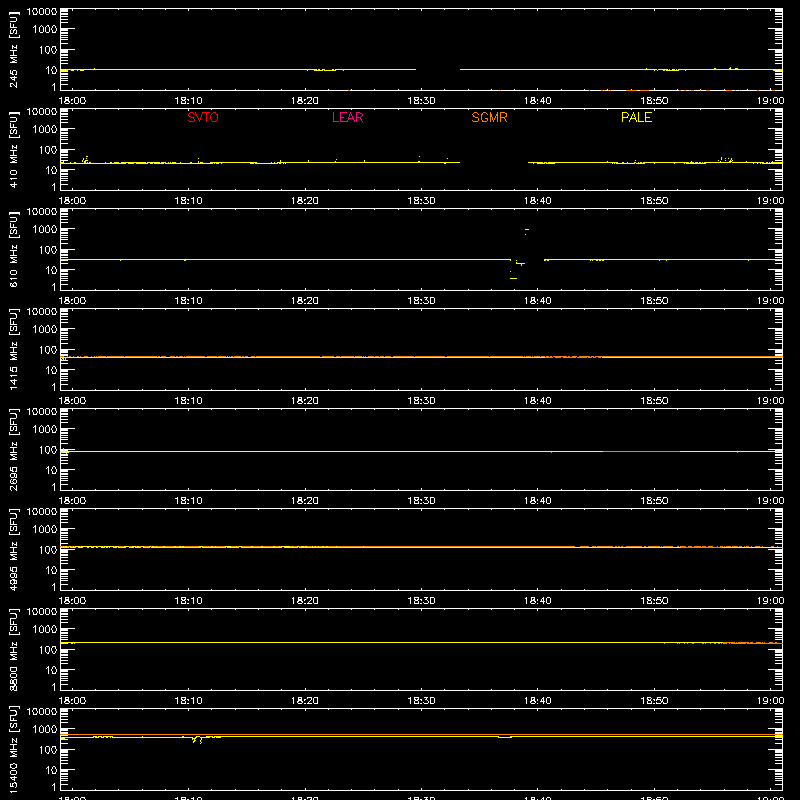Click 18:50 tick under the 1415 MHz plot
Screen dimensions: 800x800
click(x=654, y=401)
